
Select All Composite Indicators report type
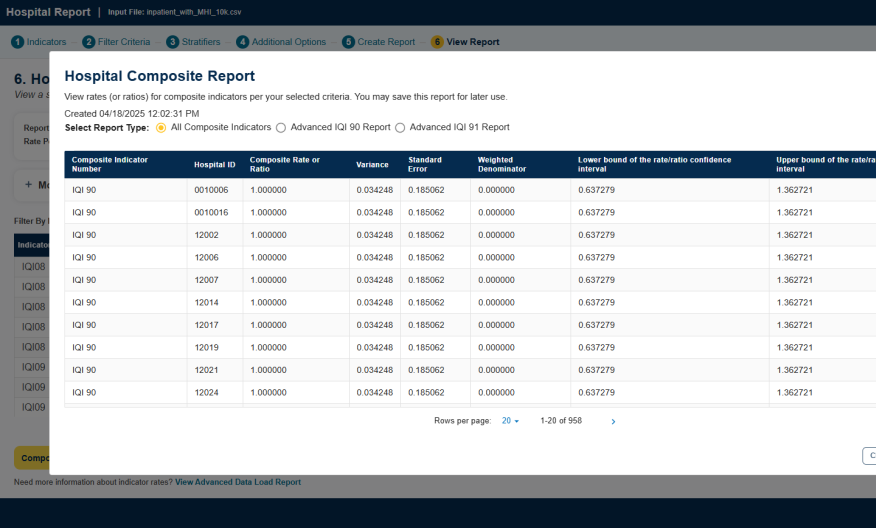point(161,128)
